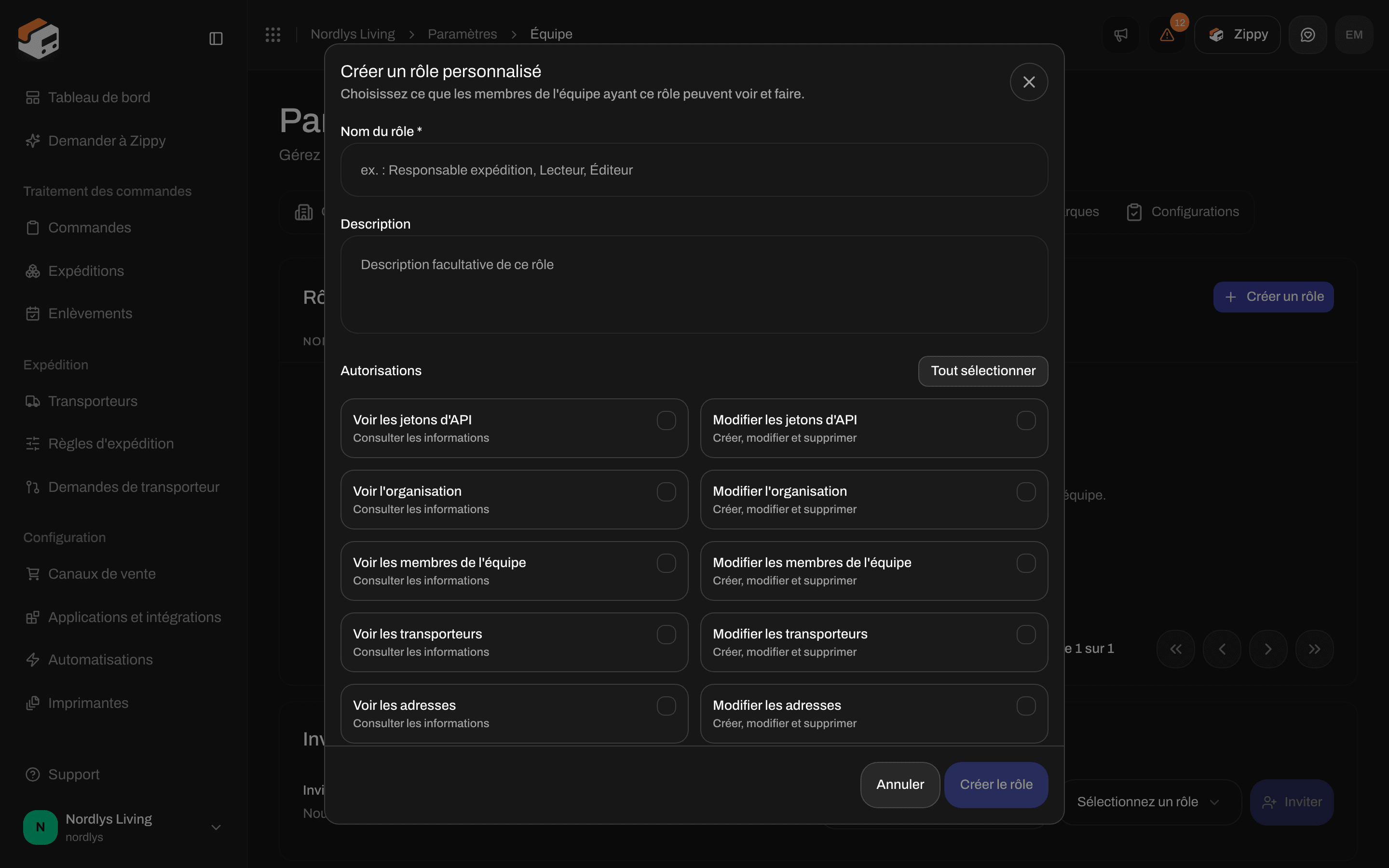Viewport: 1389px width, 868px height.
Task: Open the Zippy assistant button
Action: coord(1237,35)
